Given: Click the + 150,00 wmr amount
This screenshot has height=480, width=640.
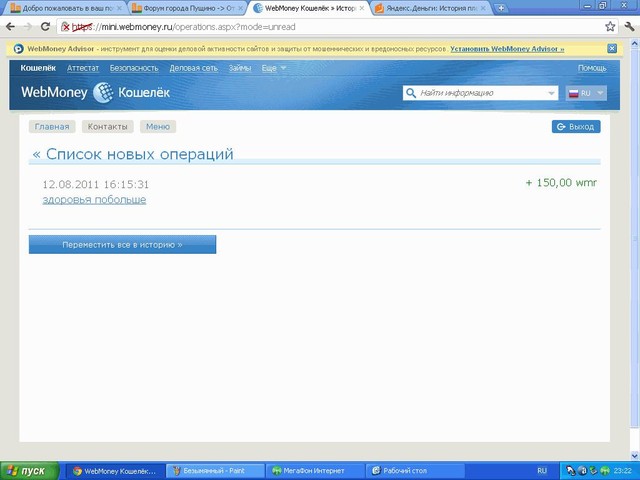Looking at the screenshot, I should click(x=561, y=182).
